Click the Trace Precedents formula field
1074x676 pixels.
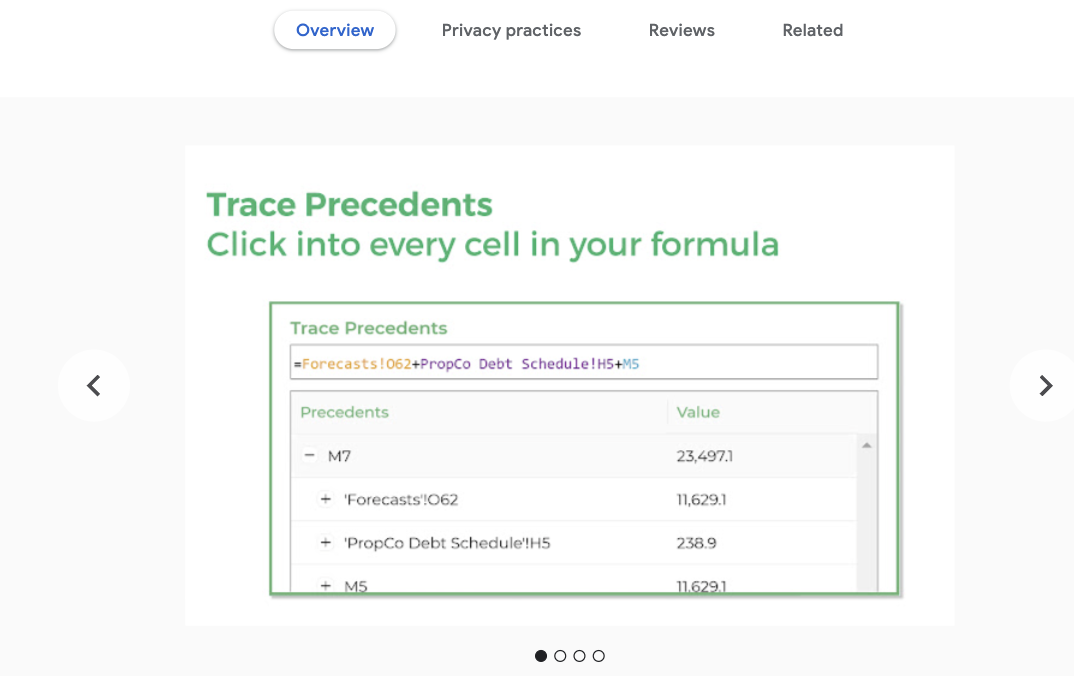pyautogui.click(x=583, y=364)
